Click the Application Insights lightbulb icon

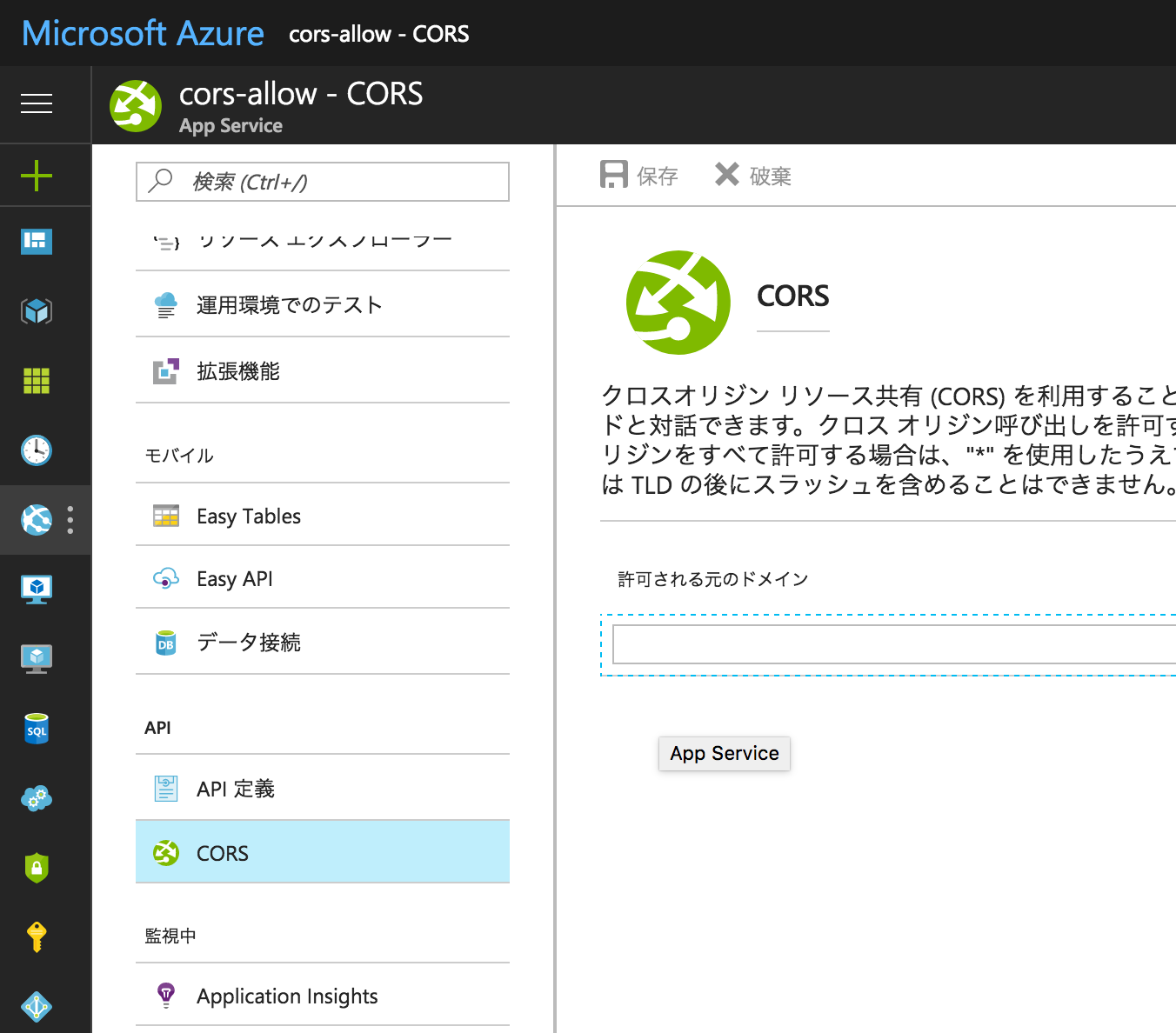coord(165,996)
